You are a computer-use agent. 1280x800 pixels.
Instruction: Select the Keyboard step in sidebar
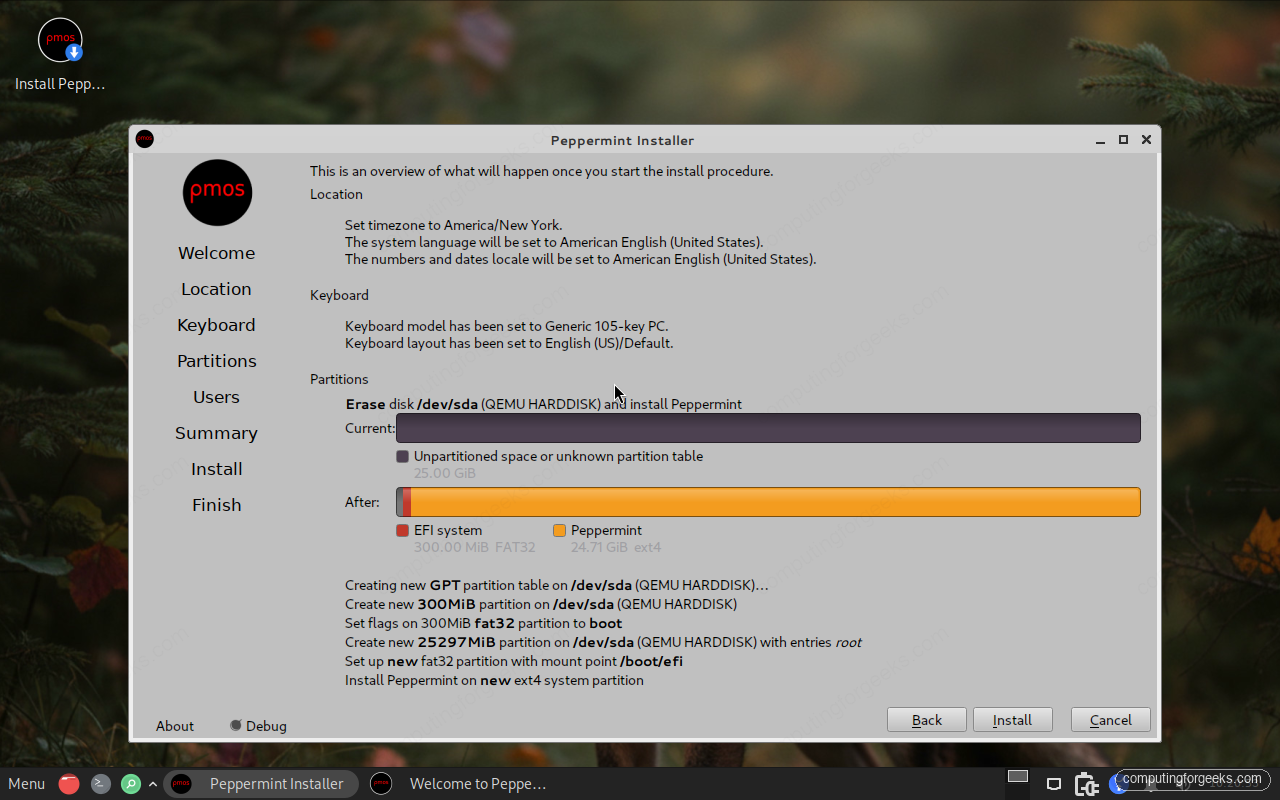pyautogui.click(x=217, y=325)
